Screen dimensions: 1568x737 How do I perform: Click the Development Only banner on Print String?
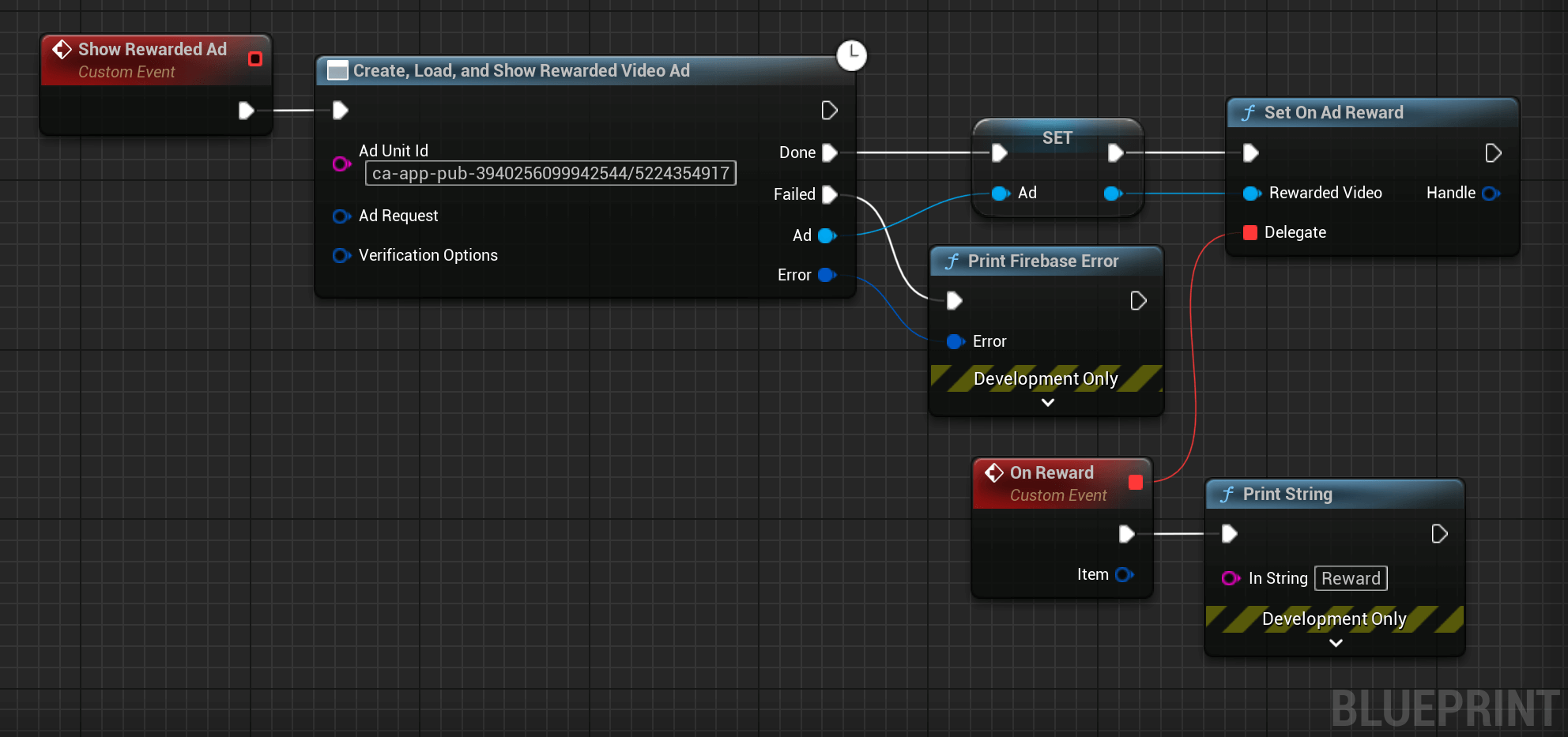tap(1335, 619)
